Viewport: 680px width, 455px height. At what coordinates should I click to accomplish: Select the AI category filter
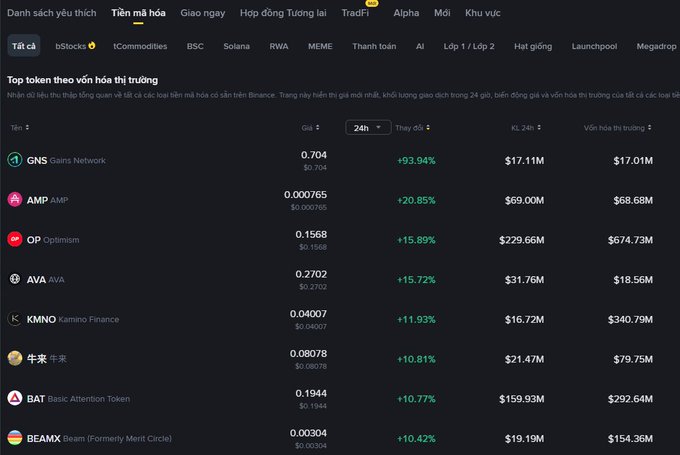(420, 46)
